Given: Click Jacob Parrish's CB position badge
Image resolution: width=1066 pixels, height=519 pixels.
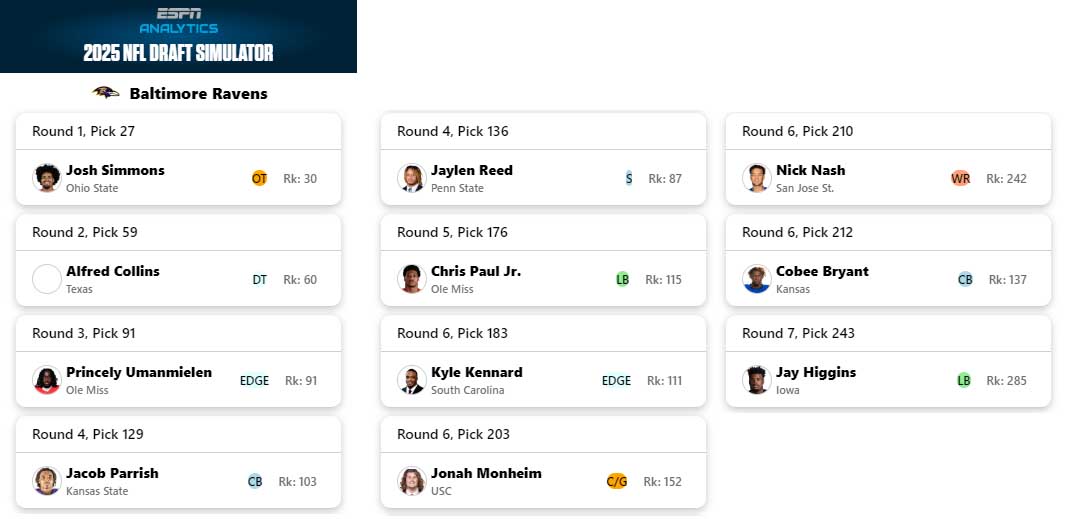Looking at the screenshot, I should coord(255,482).
